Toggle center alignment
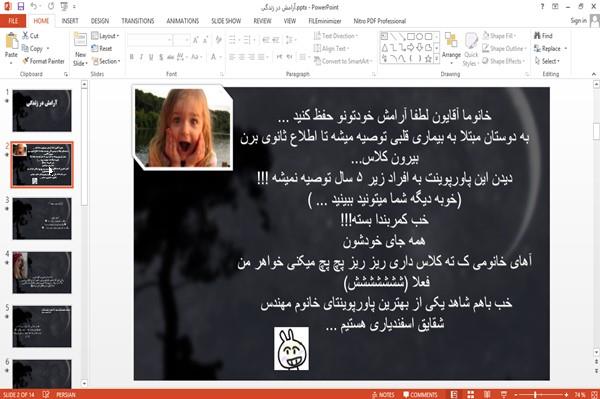 (x=241, y=57)
